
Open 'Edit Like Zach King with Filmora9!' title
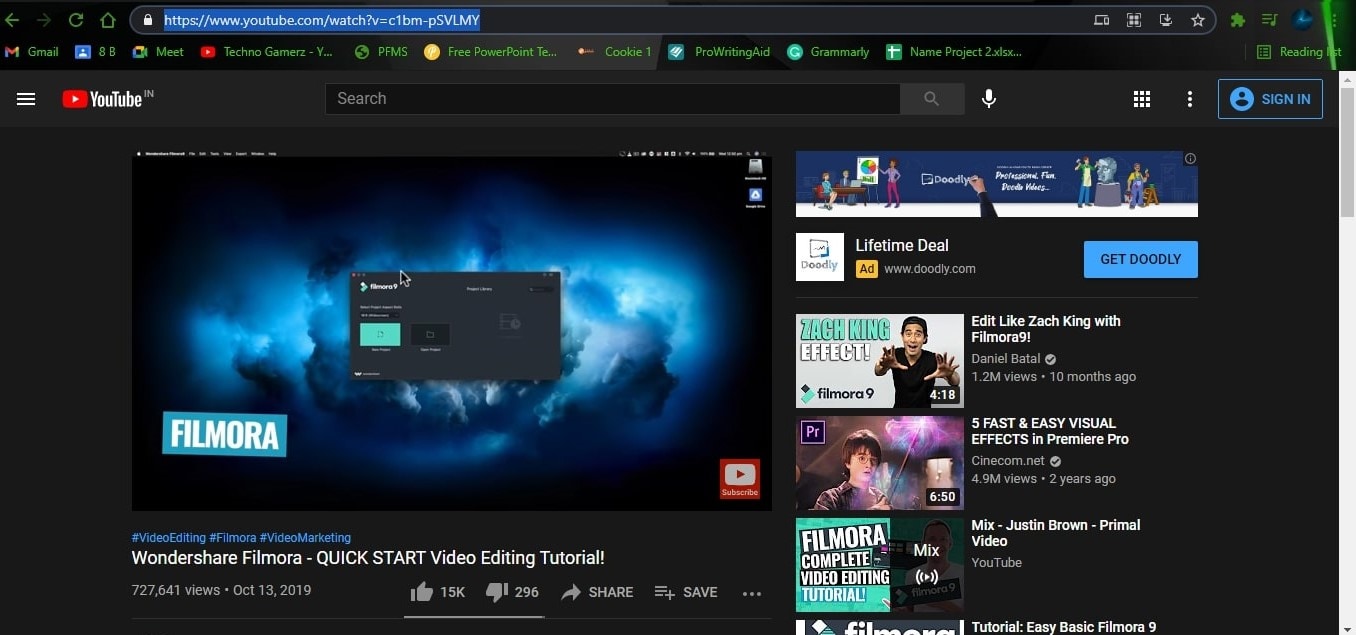(1046, 329)
